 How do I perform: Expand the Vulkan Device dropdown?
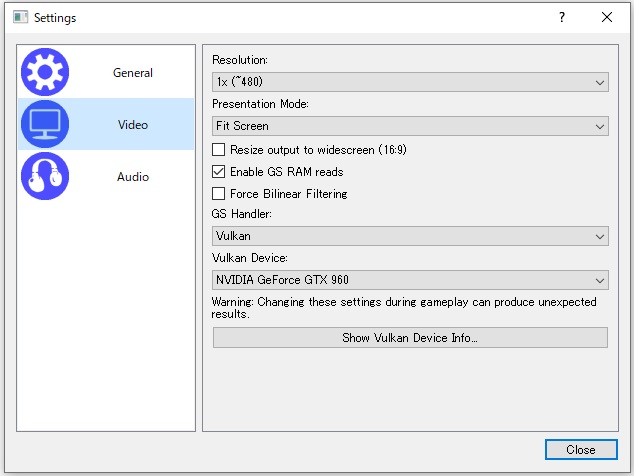click(410, 281)
